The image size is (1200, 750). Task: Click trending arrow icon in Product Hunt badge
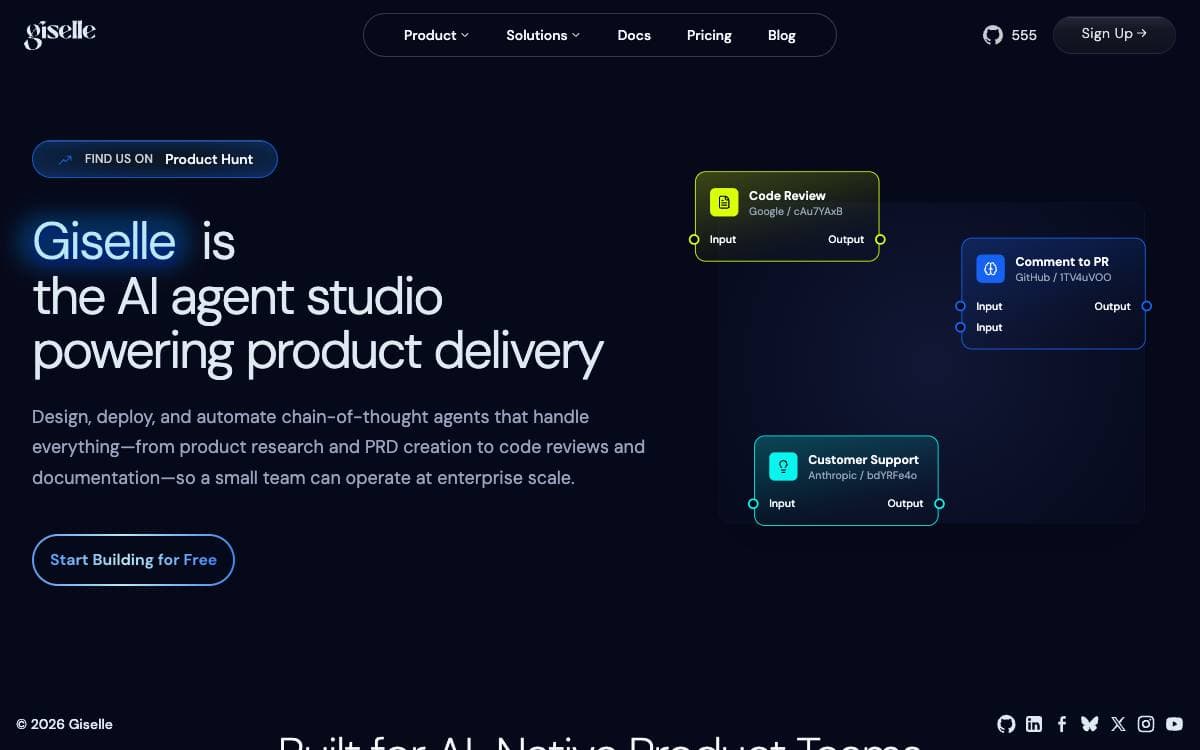coord(65,159)
